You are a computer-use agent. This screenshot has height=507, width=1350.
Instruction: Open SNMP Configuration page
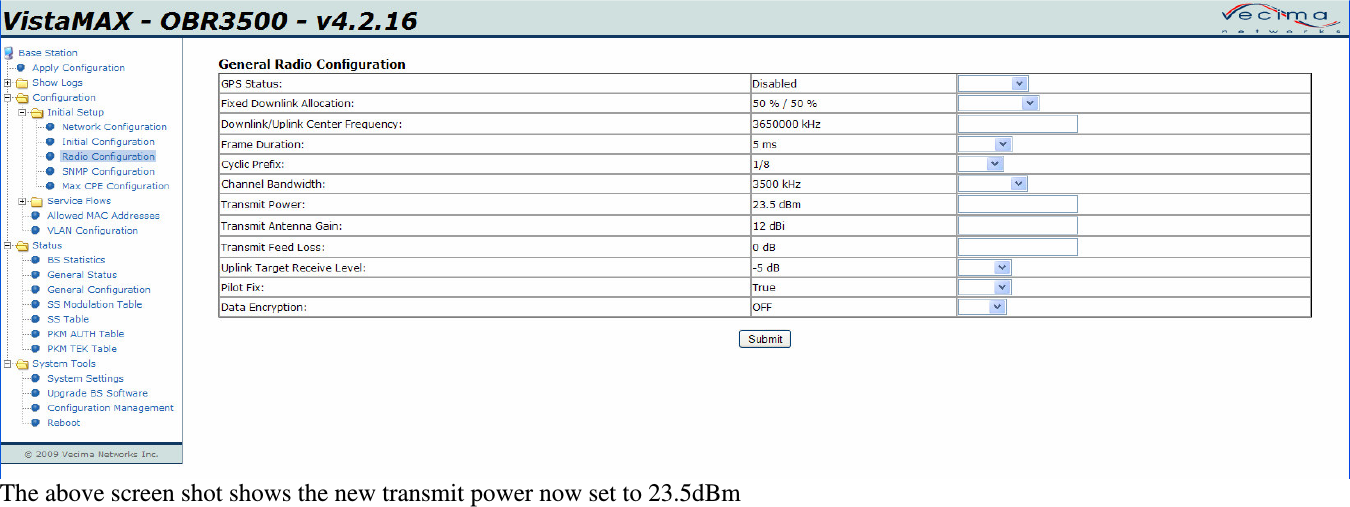coord(108,172)
